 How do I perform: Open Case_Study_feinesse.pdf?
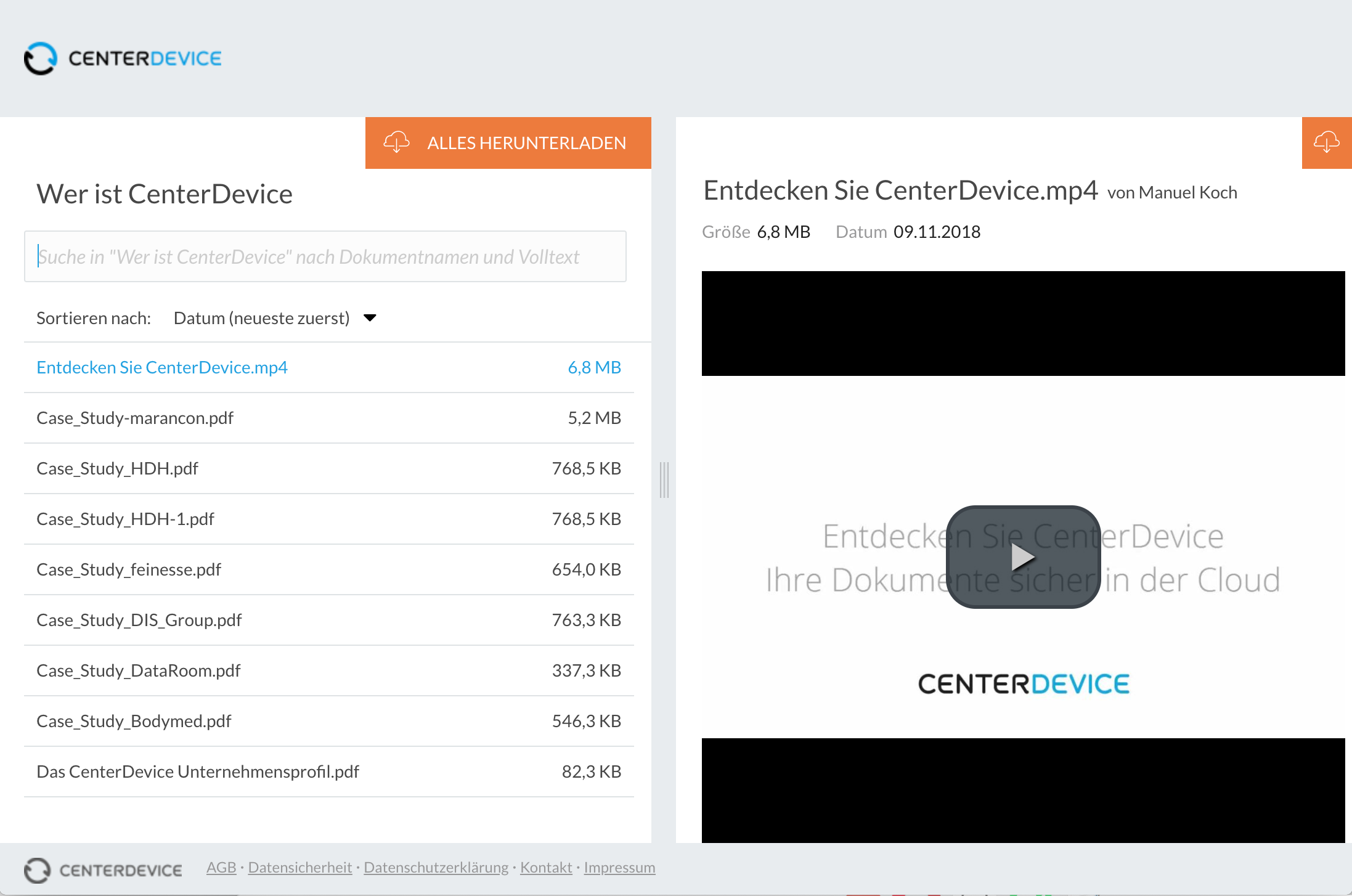[x=329, y=569]
